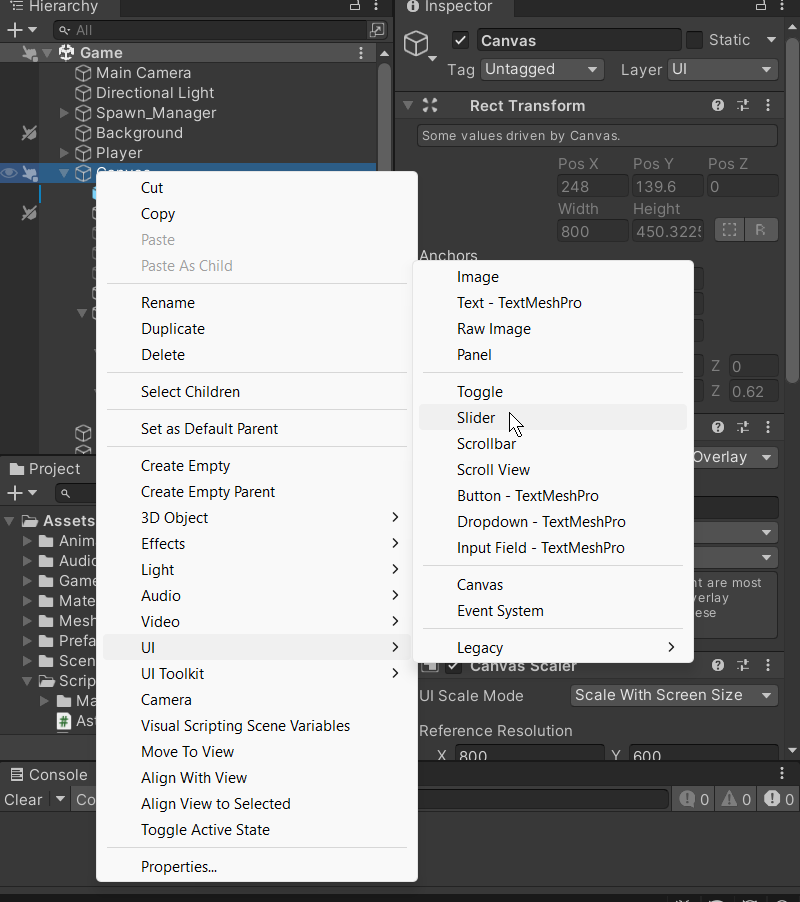This screenshot has height=902, width=800.
Task: Open the Layer dropdown showing UI
Action: pos(722,70)
